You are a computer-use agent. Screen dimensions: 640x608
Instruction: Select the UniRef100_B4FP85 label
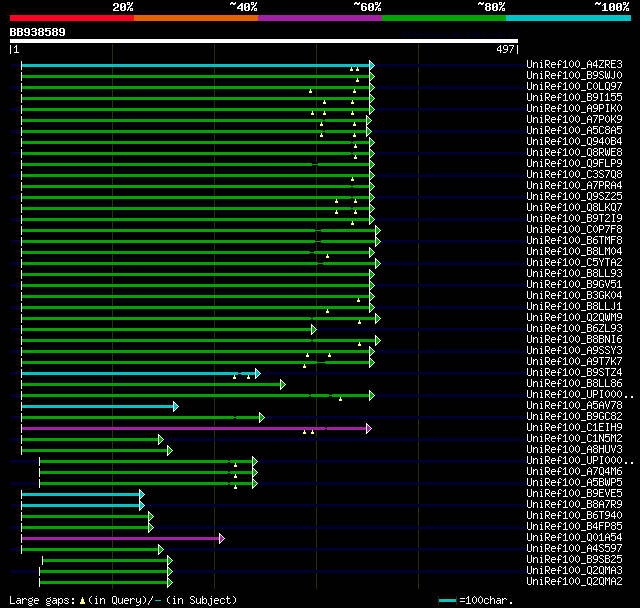click(574, 527)
